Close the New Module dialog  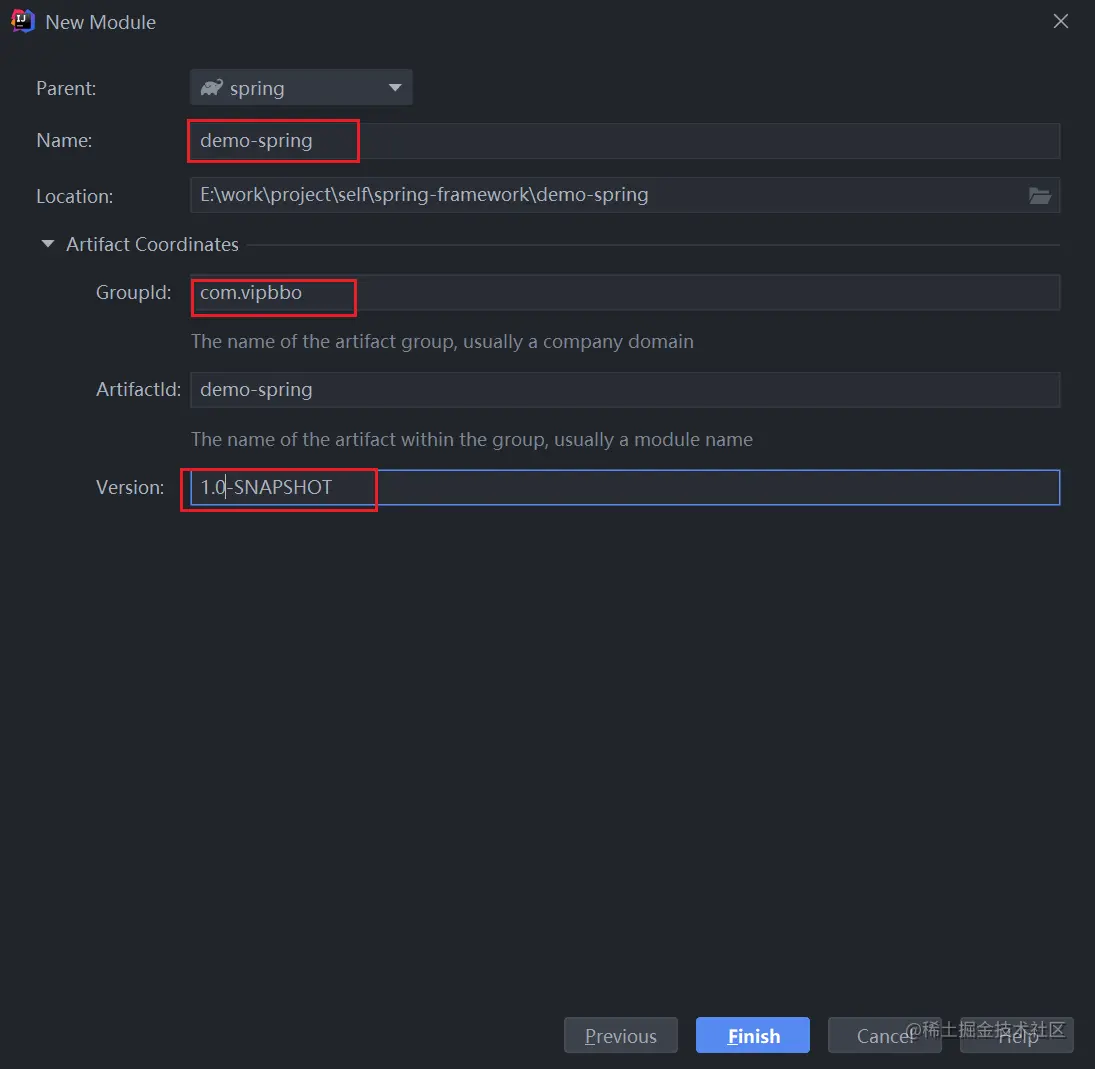pyautogui.click(x=1060, y=22)
